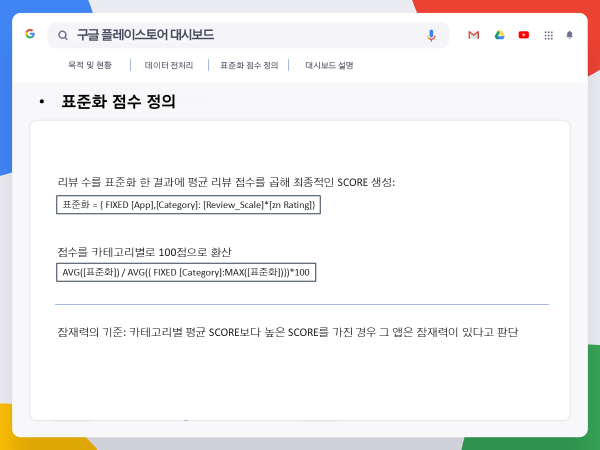Click the sentence ending in SCORE 생성:
Image resolution: width=600 pixels, height=450 pixels.
pyautogui.click(x=226, y=182)
